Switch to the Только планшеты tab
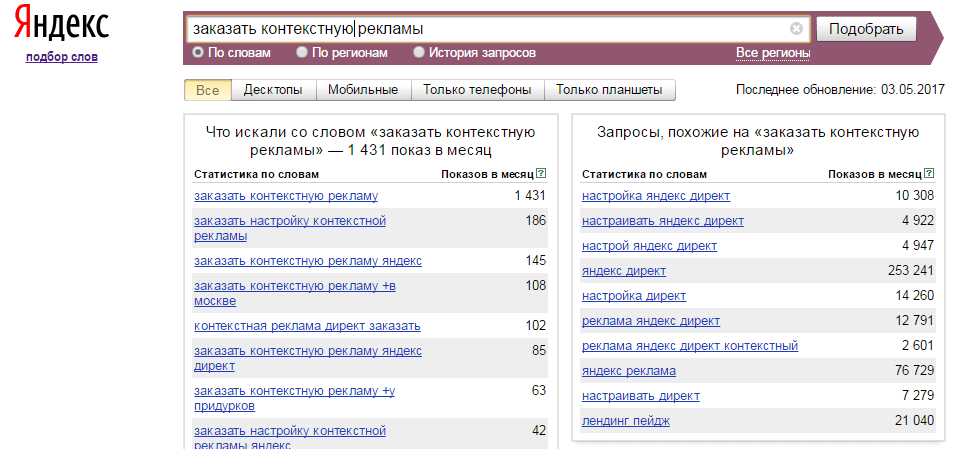Image resolution: width=969 pixels, height=449 pixels. tap(609, 90)
